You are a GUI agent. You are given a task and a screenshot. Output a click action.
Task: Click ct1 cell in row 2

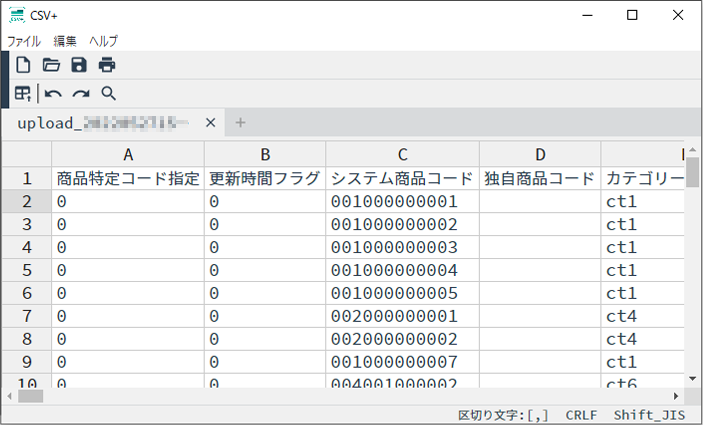(642, 201)
